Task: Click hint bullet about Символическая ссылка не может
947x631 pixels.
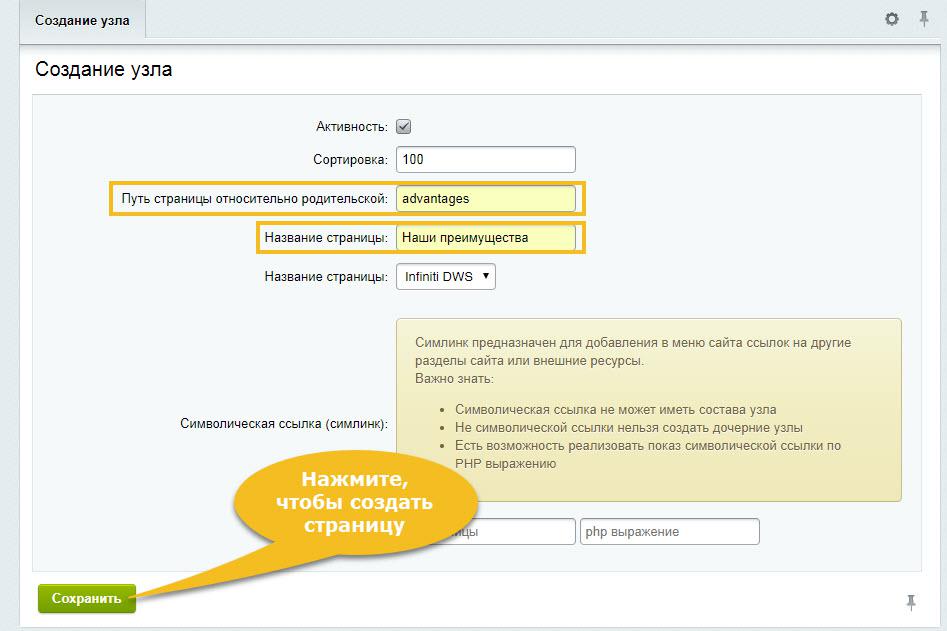Action: point(615,409)
